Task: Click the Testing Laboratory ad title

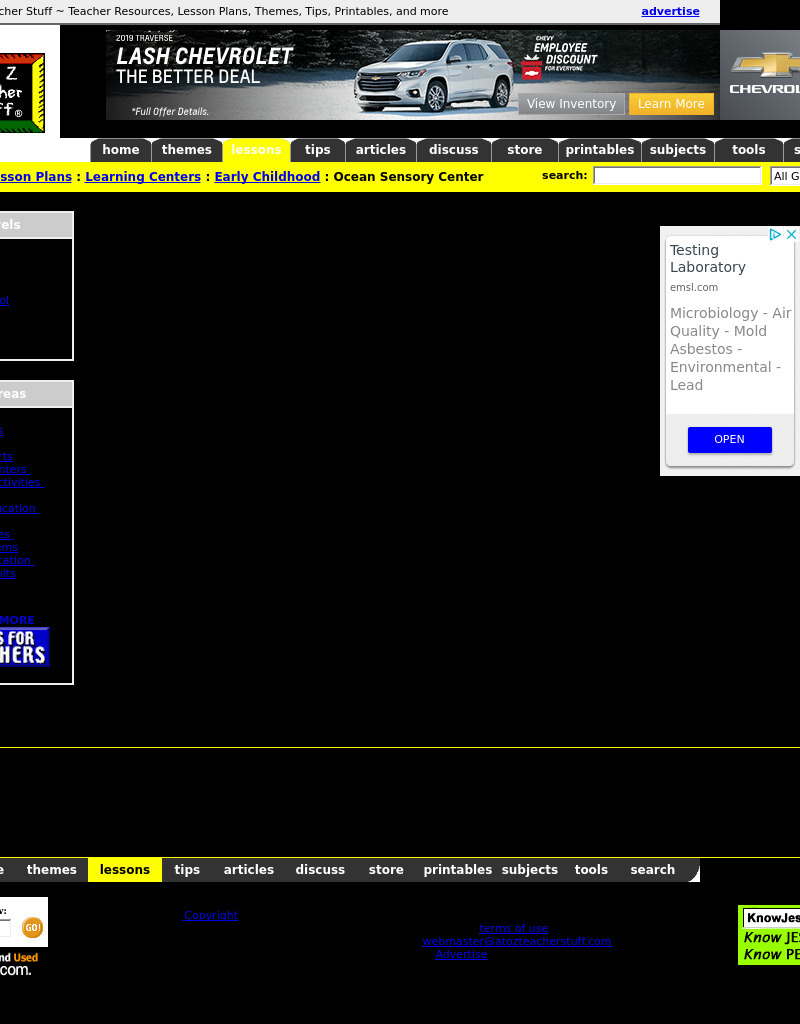Action: click(x=708, y=259)
